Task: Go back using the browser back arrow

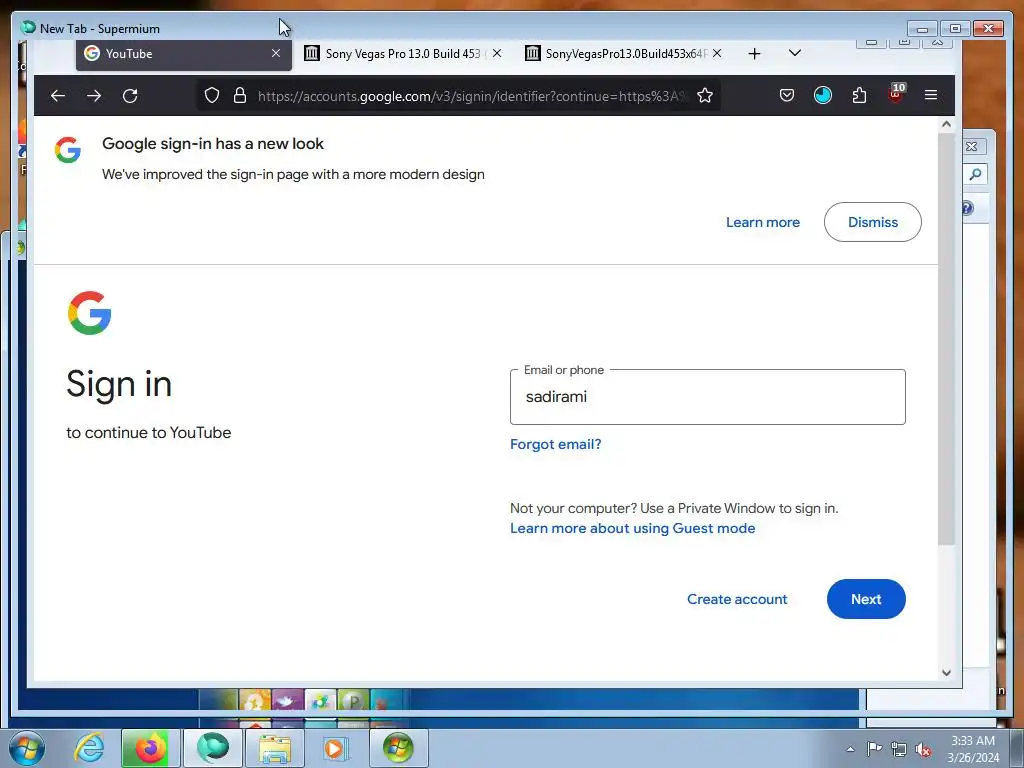Action: (x=58, y=96)
